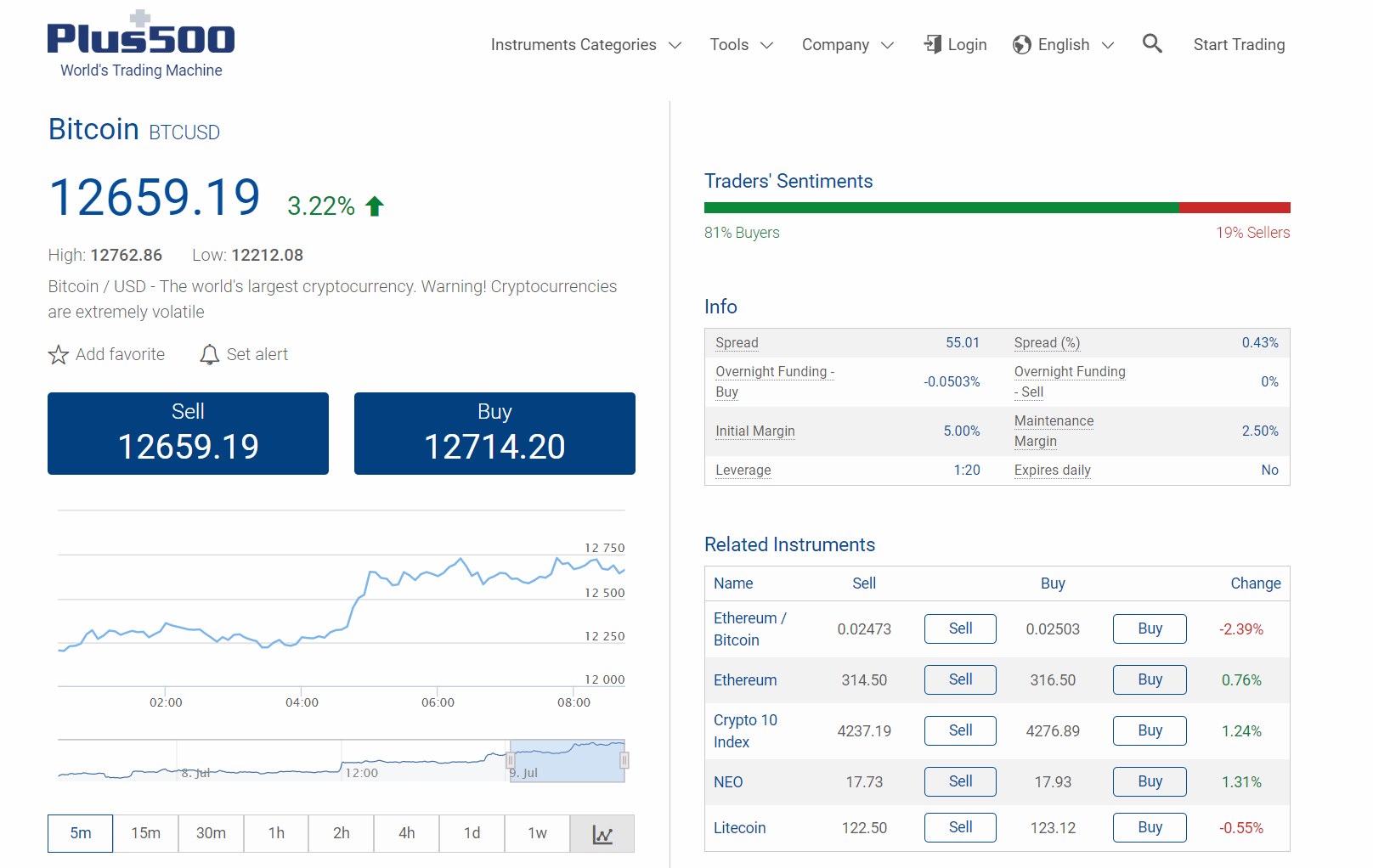Click Buy button in Crypto 10 Index row
The image size is (1373, 868).
click(1150, 730)
